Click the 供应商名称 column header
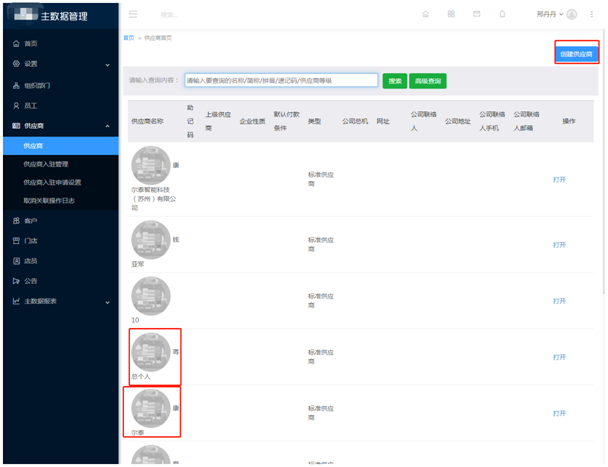608x467 pixels. [x=147, y=121]
